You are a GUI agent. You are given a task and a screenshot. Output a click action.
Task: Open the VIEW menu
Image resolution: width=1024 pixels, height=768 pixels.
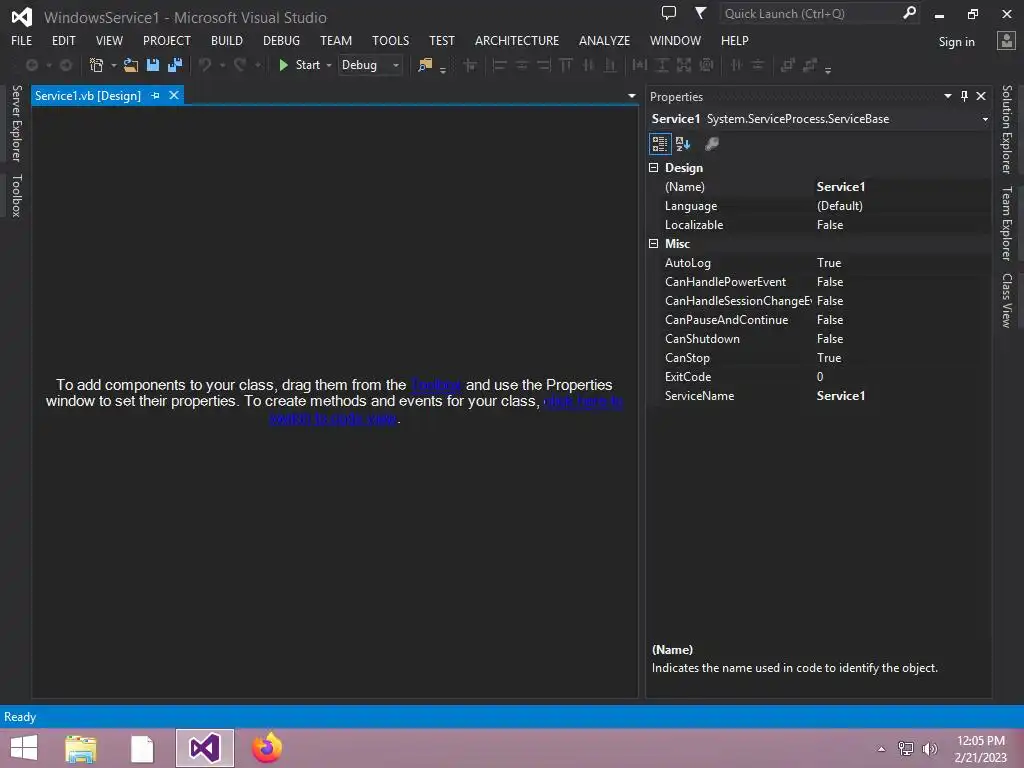coord(109,40)
